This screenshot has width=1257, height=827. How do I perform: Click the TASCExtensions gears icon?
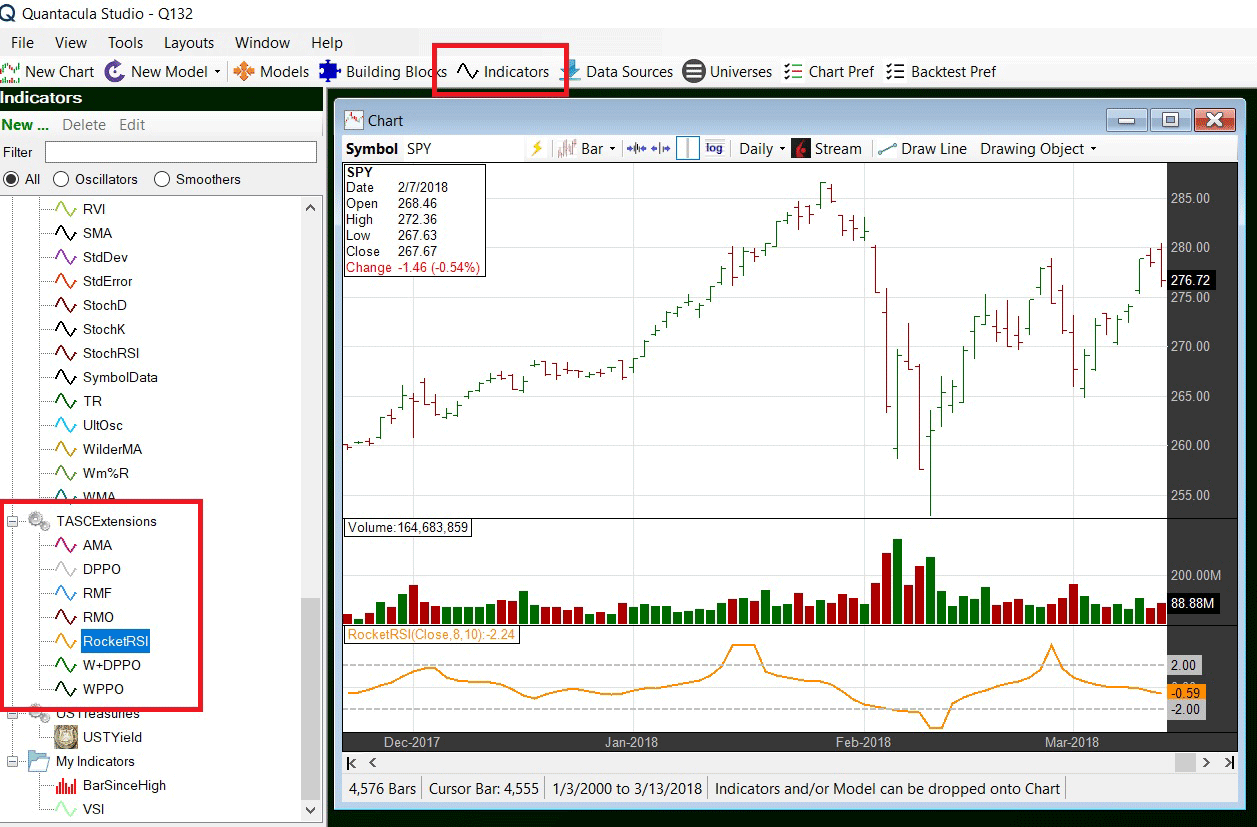[x=39, y=521]
